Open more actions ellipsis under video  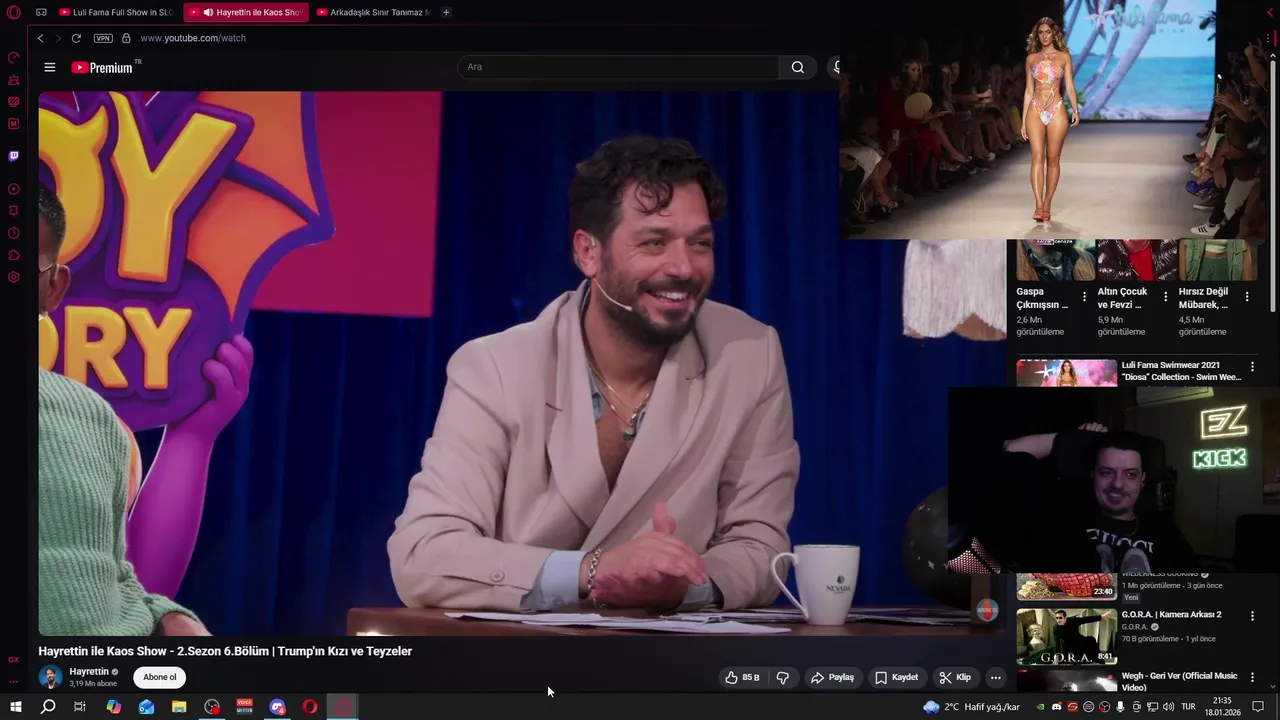pyautogui.click(x=995, y=677)
